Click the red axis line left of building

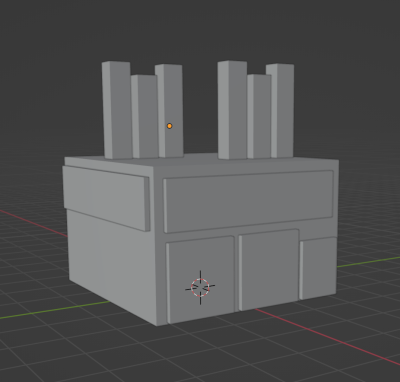pyautogui.click(x=33, y=223)
